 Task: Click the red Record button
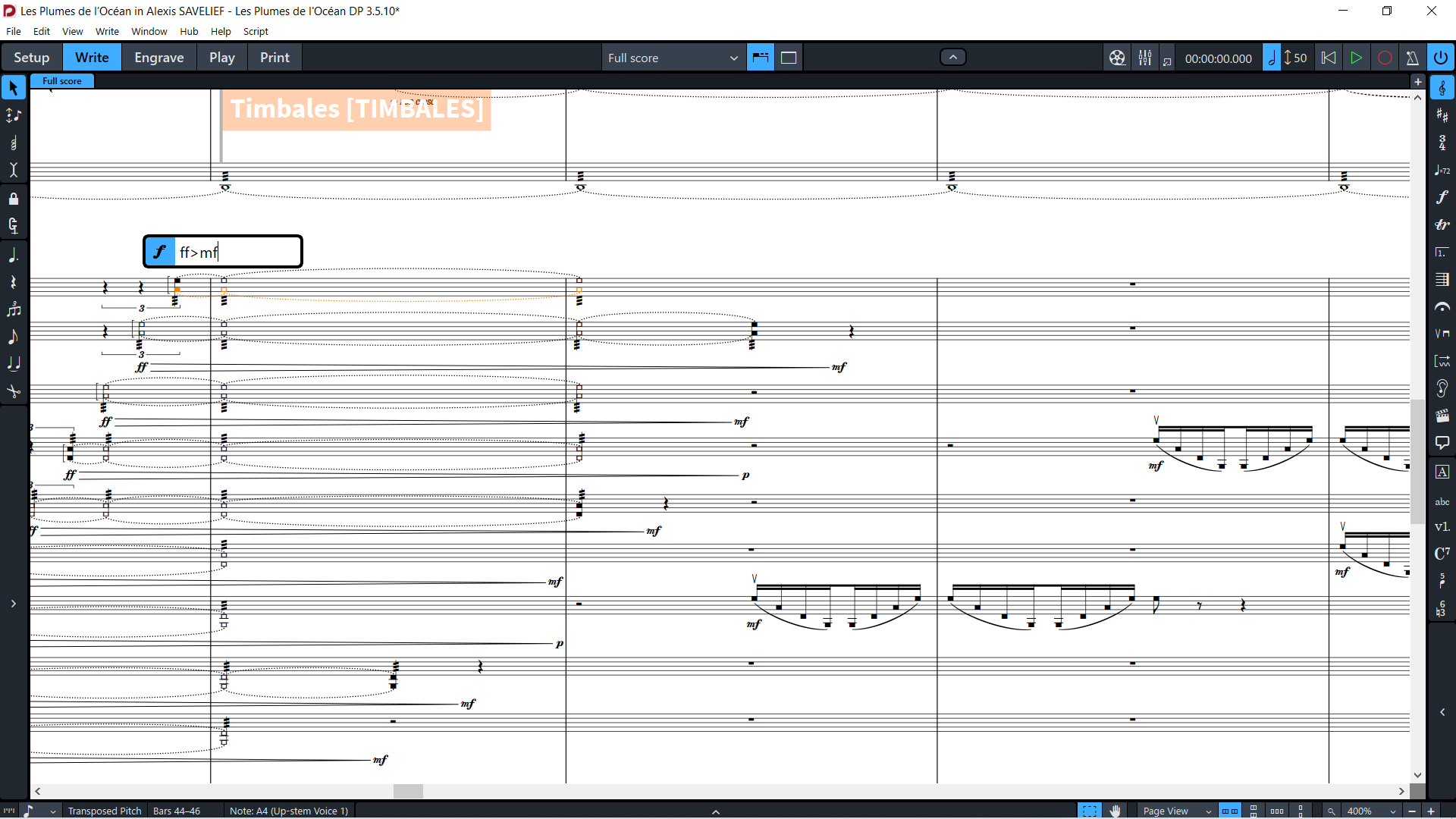(1384, 58)
